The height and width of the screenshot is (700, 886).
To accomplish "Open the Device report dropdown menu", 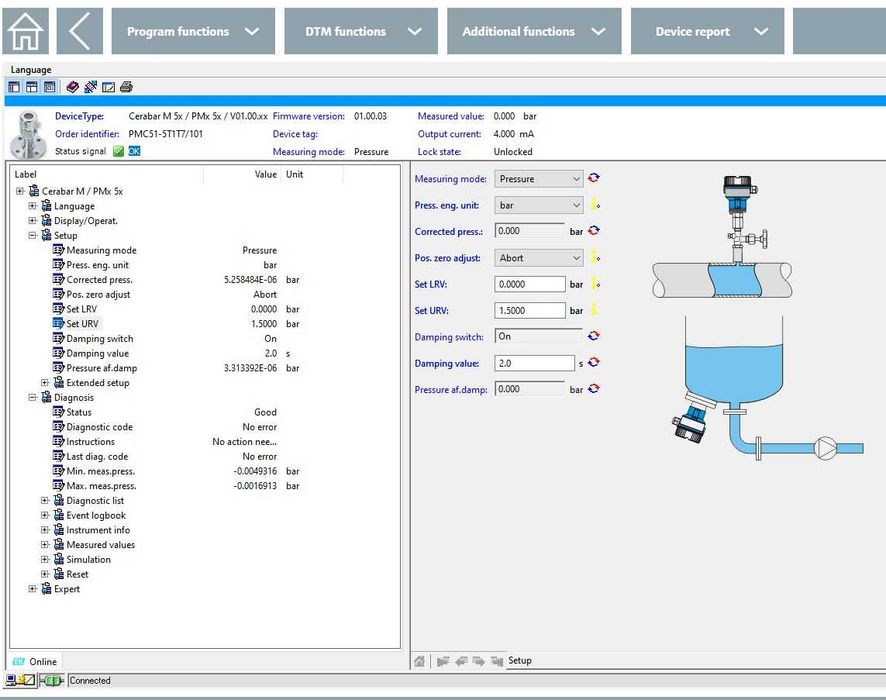I will [x=707, y=31].
